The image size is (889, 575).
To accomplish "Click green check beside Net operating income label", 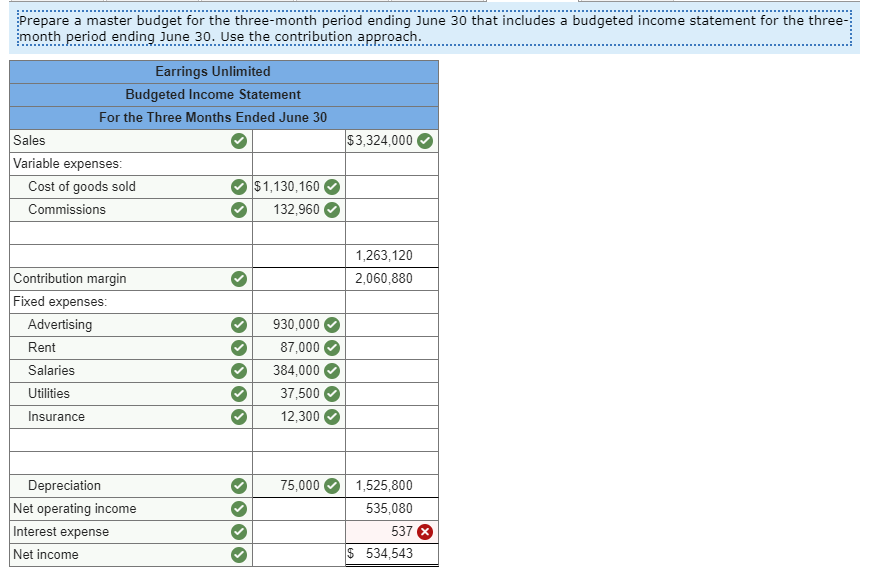I will 239,509.
